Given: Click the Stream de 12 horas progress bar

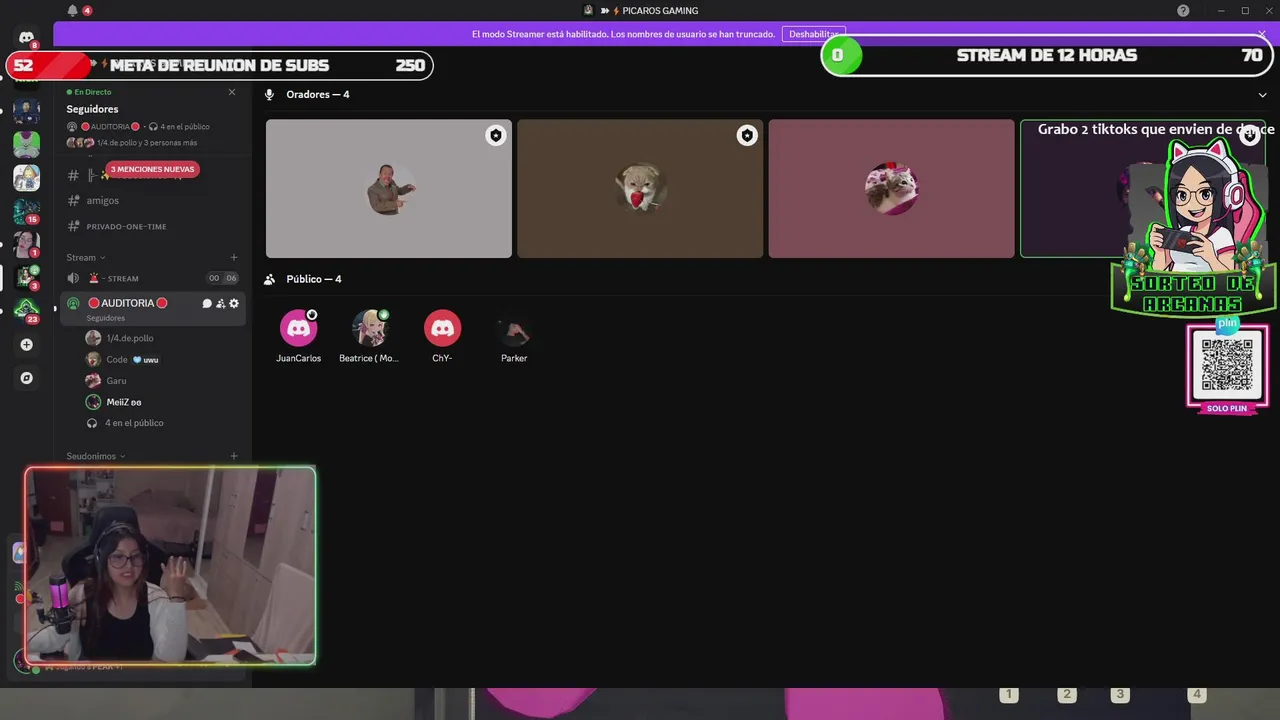Looking at the screenshot, I should pyautogui.click(x=1046, y=55).
